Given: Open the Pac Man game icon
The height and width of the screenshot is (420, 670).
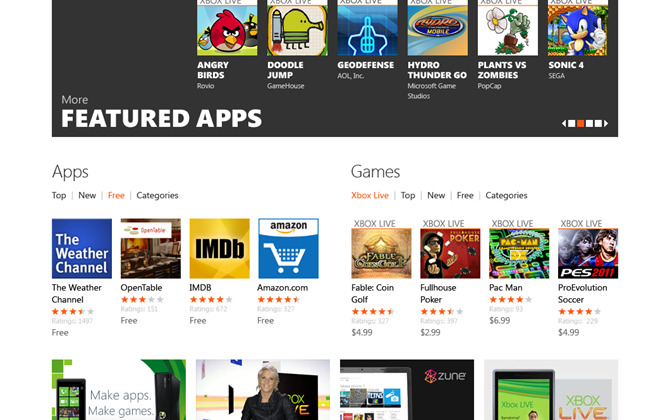Looking at the screenshot, I should tap(519, 253).
